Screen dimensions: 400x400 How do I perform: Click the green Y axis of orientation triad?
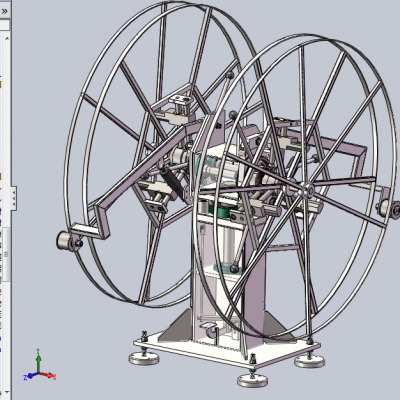tap(38, 361)
